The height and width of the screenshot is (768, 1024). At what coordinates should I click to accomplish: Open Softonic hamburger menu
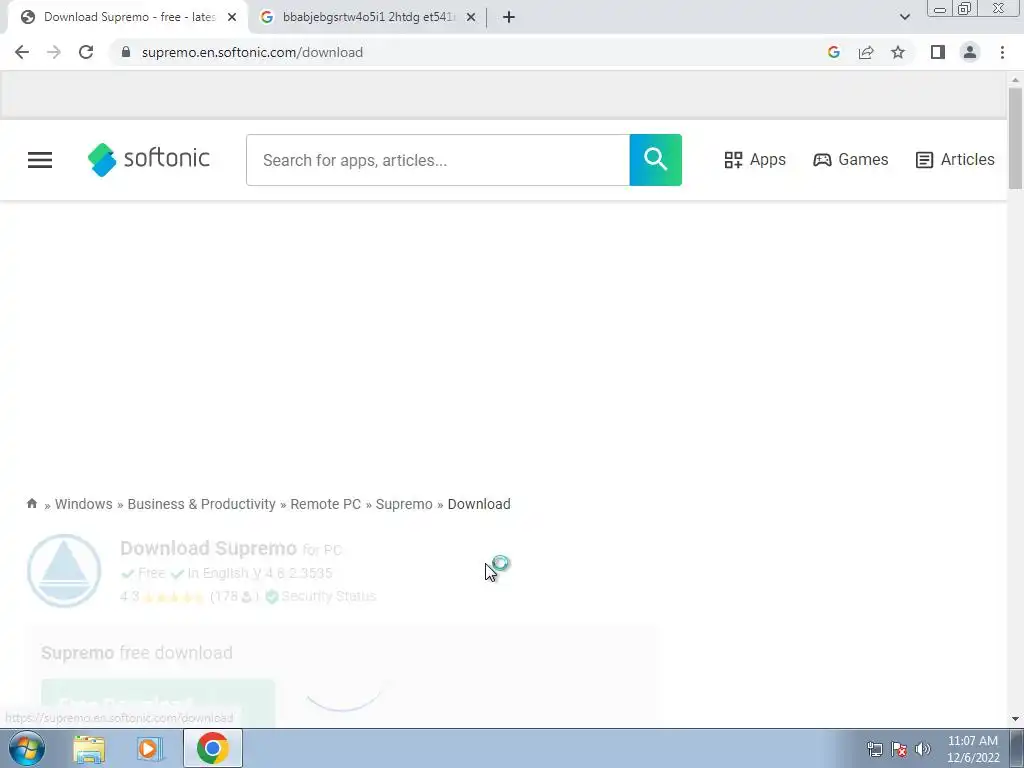point(40,160)
